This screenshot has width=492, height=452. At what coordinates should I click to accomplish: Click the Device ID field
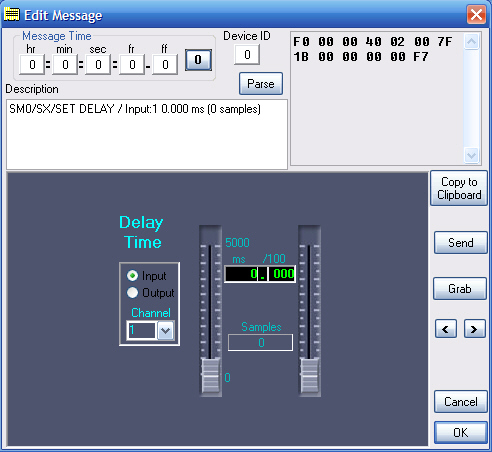(247, 54)
